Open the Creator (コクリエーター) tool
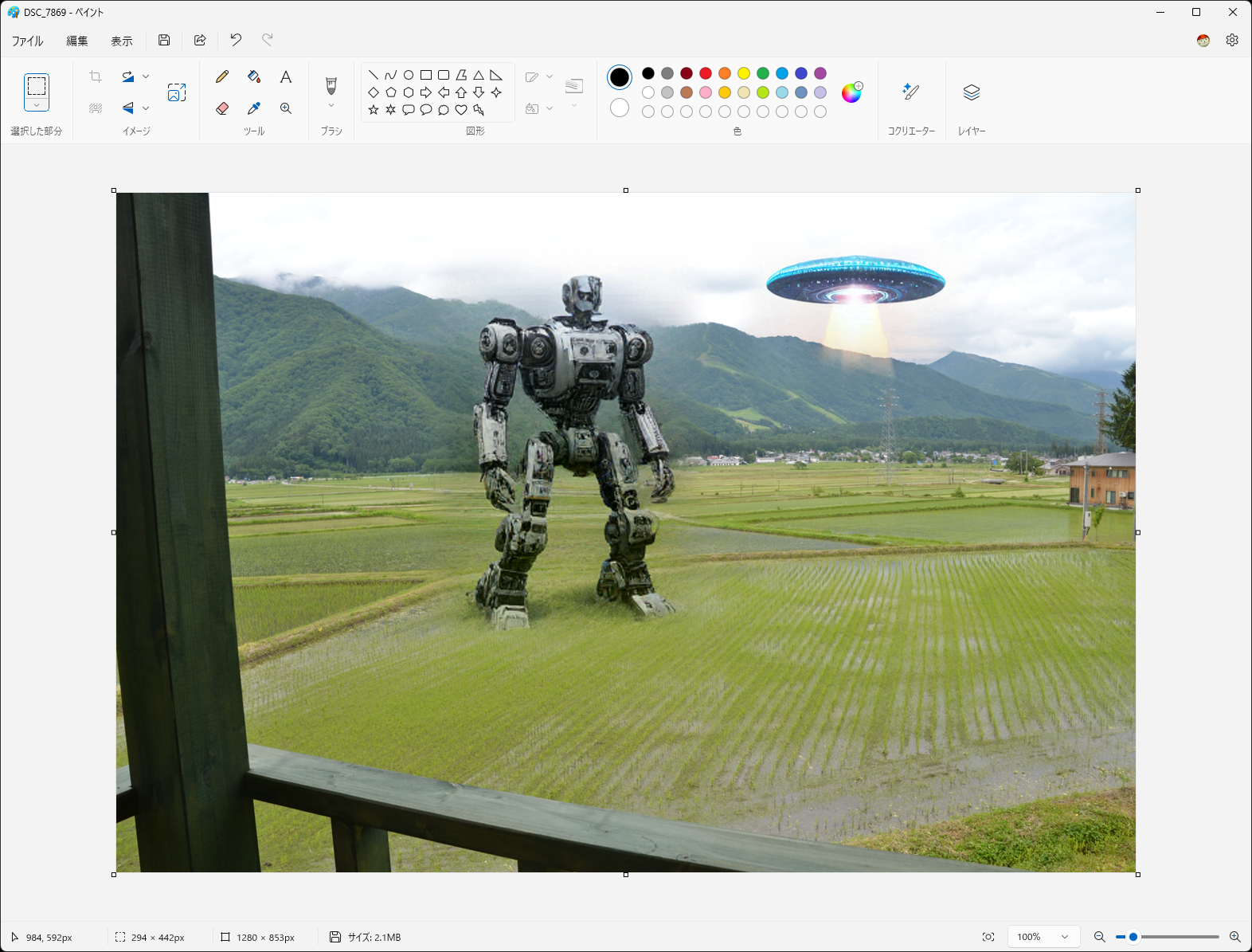Screen dimensions: 1252x952 click(x=911, y=92)
